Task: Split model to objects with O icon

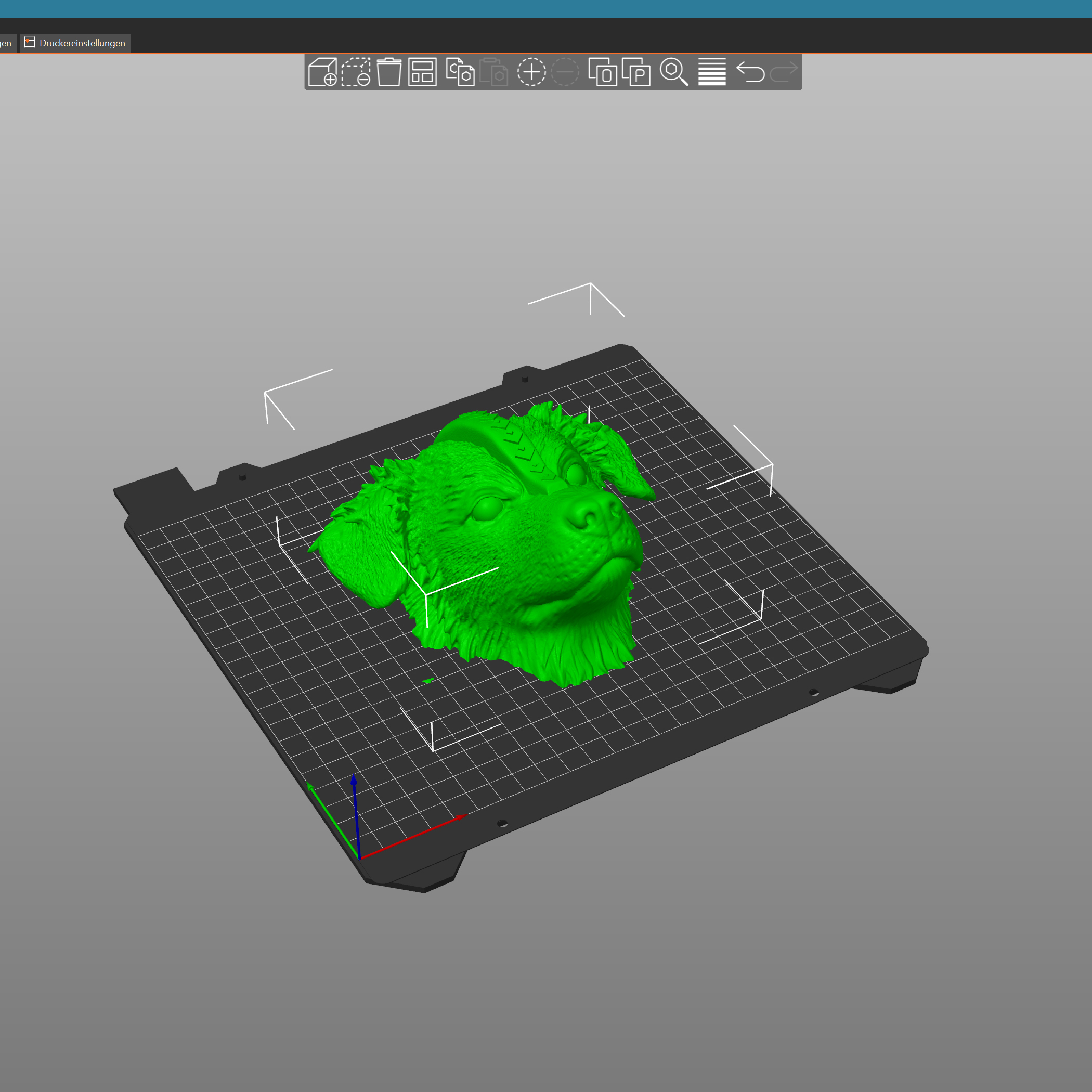Action: [603, 72]
